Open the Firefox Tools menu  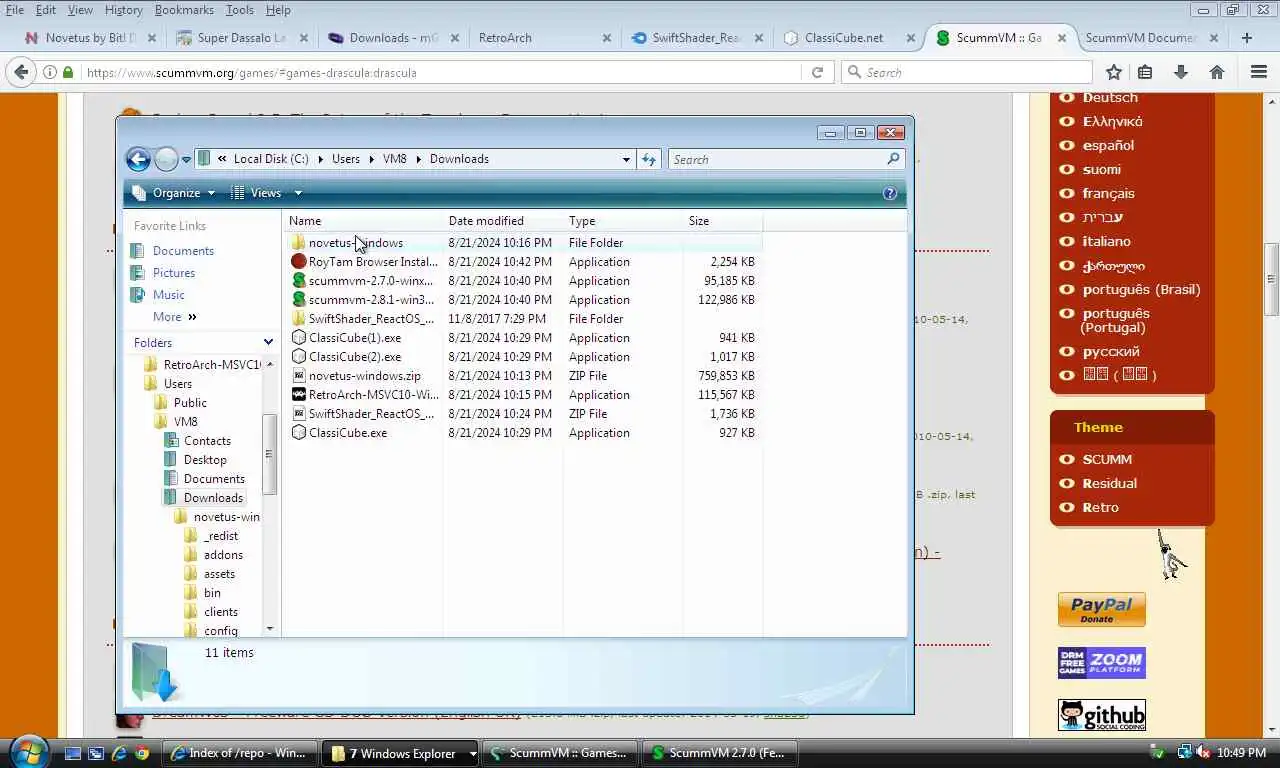click(x=240, y=10)
